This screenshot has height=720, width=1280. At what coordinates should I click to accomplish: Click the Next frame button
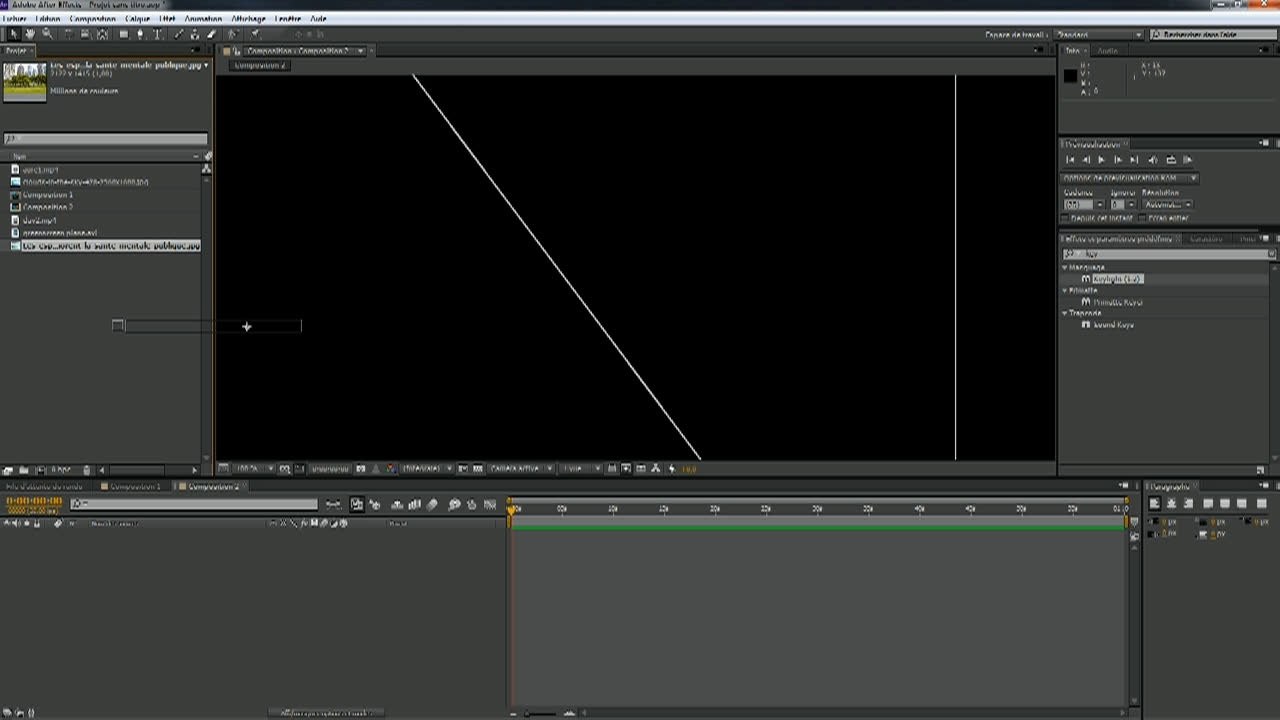pos(1118,160)
